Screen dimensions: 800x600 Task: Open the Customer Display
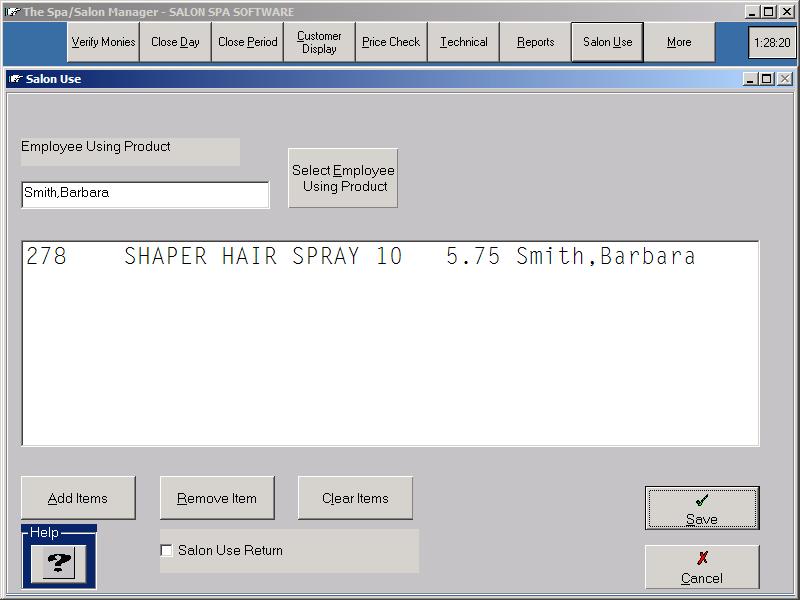[319, 43]
